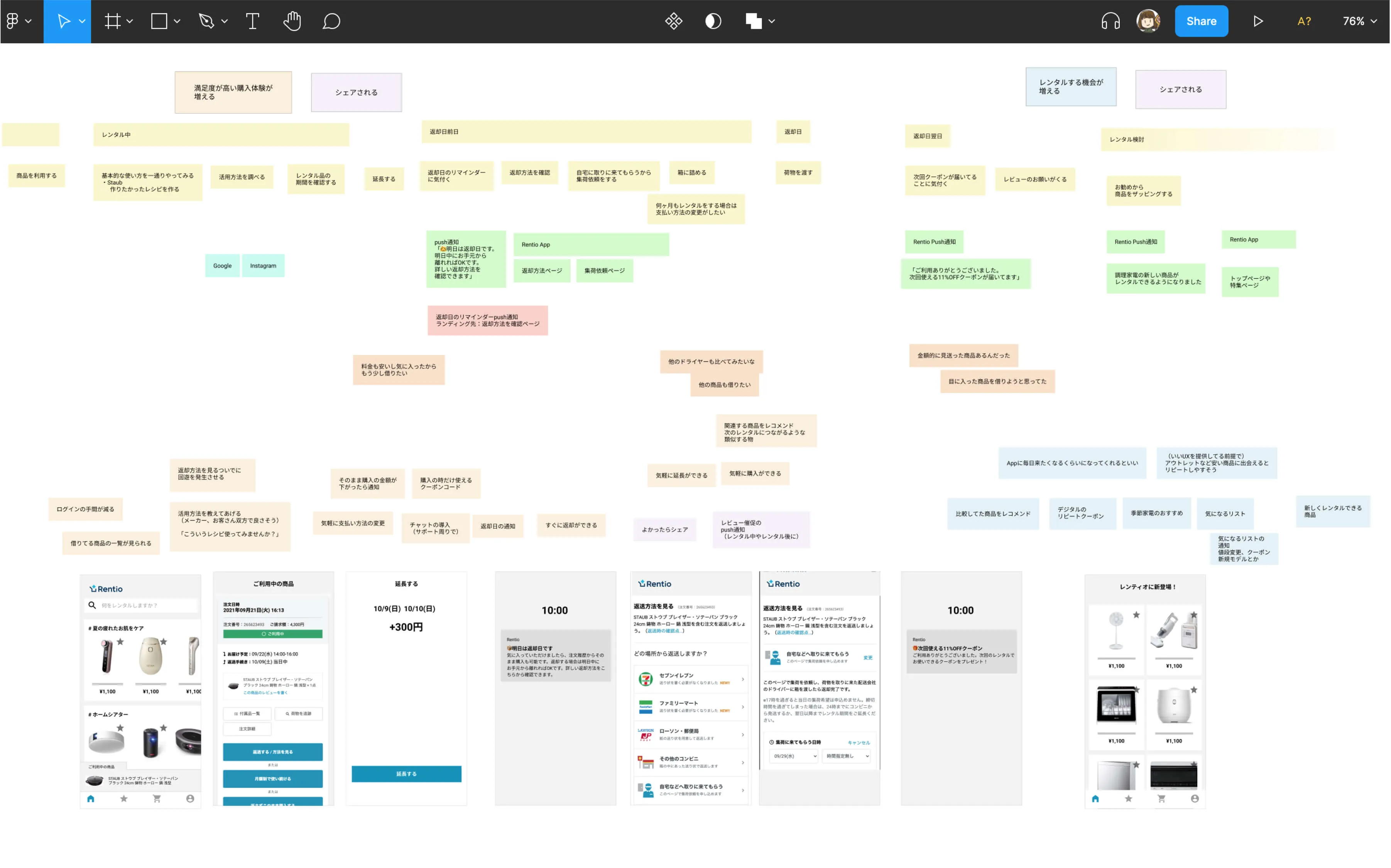This screenshot has width=1391, height=868.
Task: Select the Frame tool
Action: tap(113, 21)
